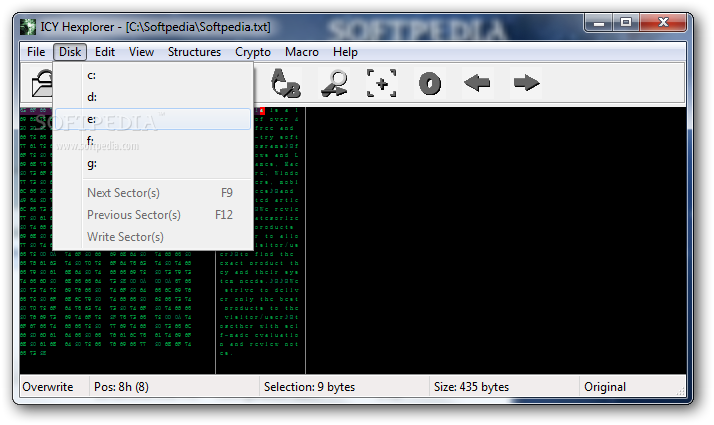Open the Help menu
714x425 pixels.
click(x=345, y=52)
